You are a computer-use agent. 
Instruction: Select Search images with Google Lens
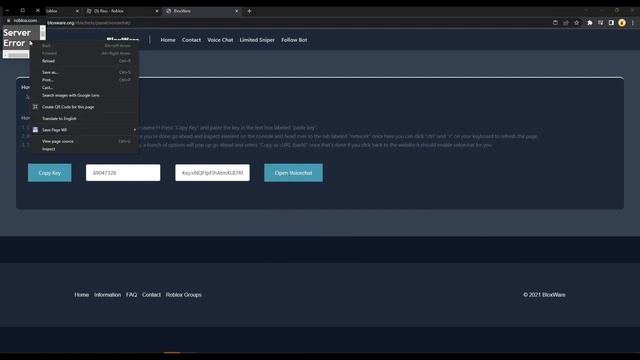tap(85, 95)
